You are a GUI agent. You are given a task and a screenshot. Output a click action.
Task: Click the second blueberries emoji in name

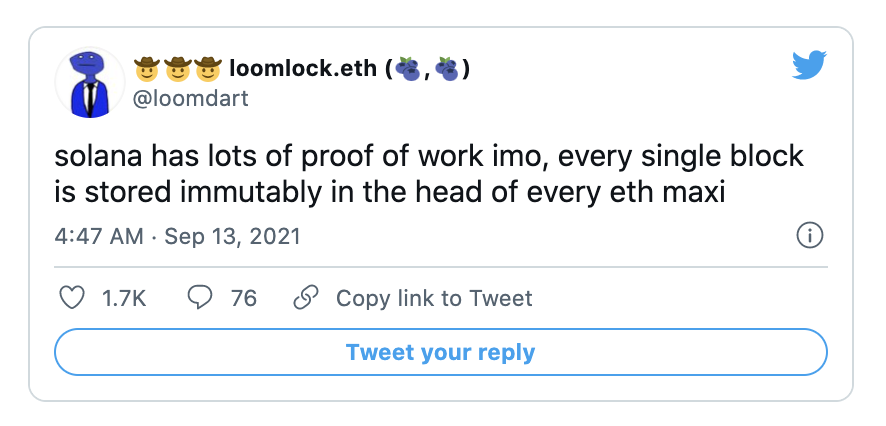(447, 69)
